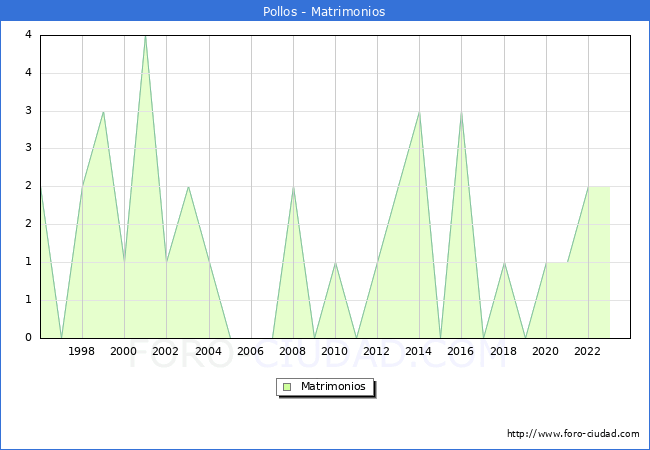Select the 2020 x-axis label
Image resolution: width=650 pixels, height=450 pixels.
pyautogui.click(x=545, y=351)
